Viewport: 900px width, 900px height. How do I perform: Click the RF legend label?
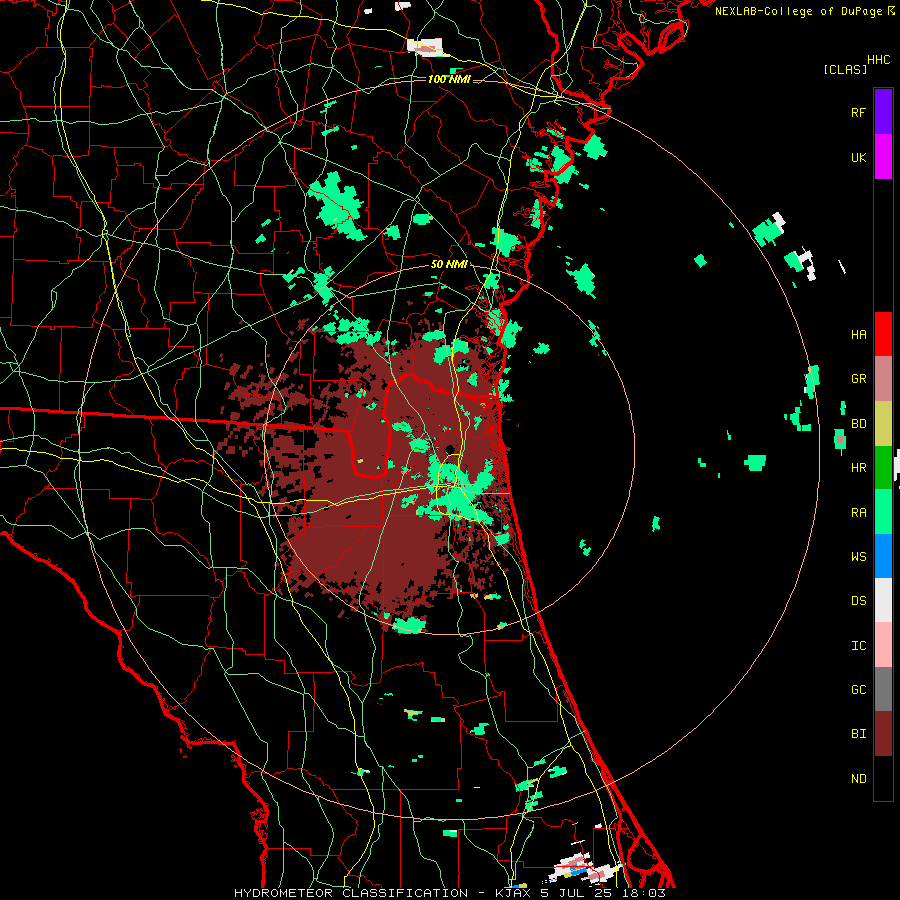click(x=858, y=112)
